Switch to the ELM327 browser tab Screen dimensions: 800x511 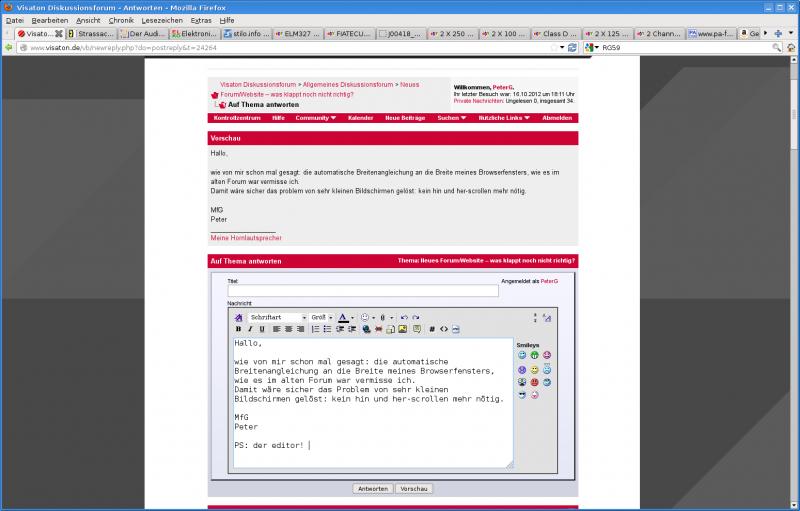coord(296,33)
